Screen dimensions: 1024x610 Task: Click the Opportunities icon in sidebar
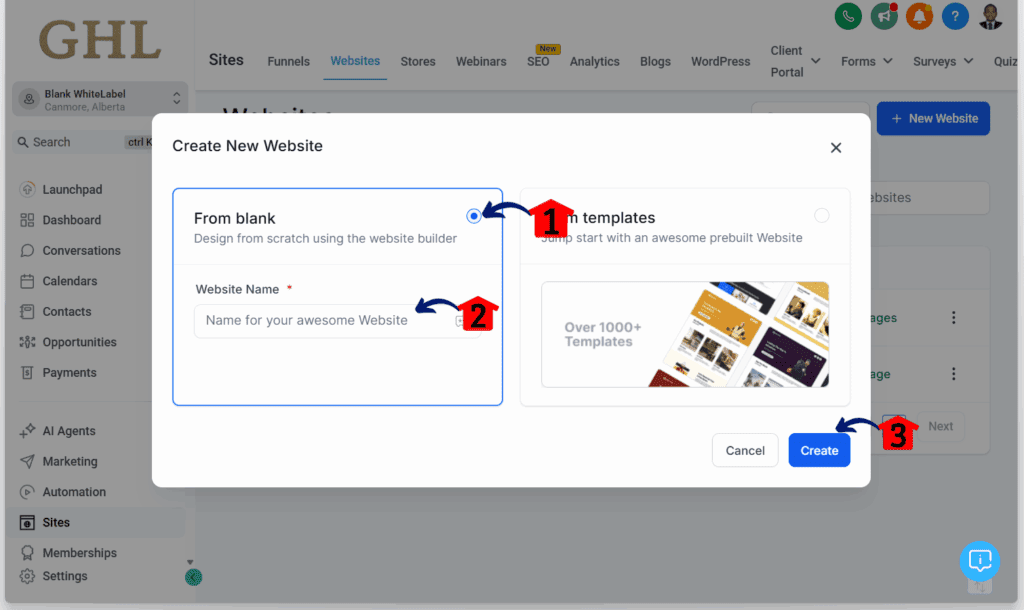click(x=27, y=342)
